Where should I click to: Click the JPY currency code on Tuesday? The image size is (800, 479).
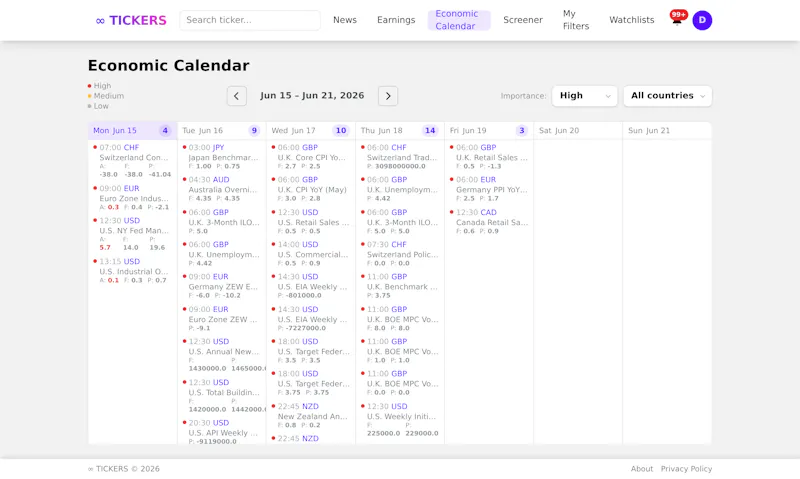pyautogui.click(x=218, y=147)
